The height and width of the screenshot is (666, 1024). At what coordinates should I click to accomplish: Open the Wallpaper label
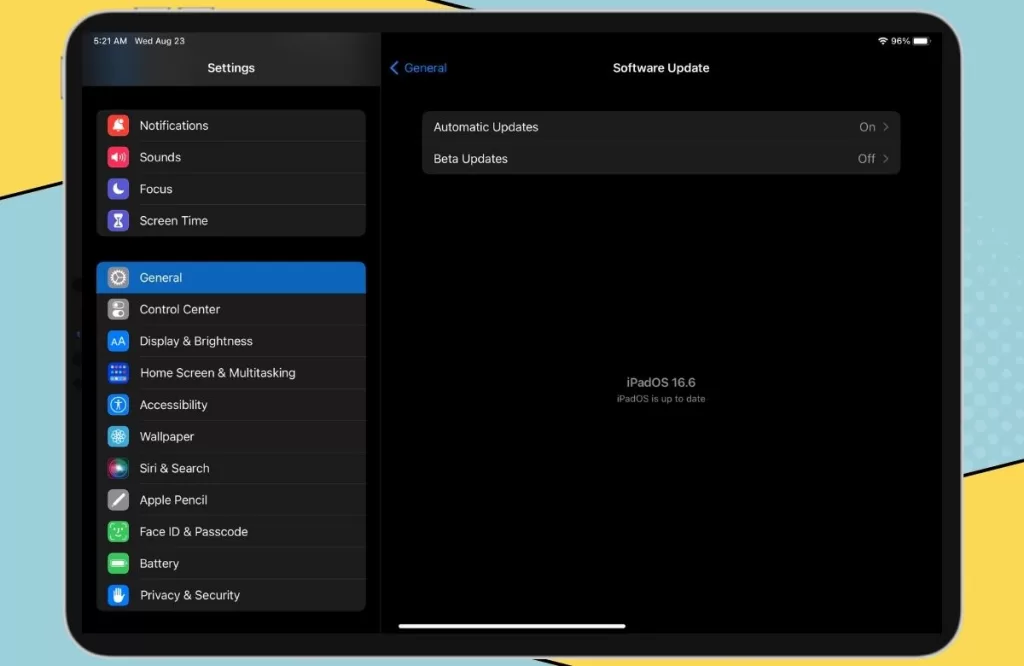tap(167, 436)
